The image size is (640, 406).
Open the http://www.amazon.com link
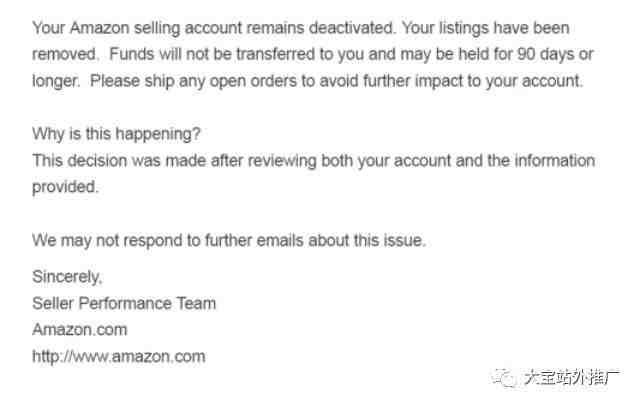[119, 357]
